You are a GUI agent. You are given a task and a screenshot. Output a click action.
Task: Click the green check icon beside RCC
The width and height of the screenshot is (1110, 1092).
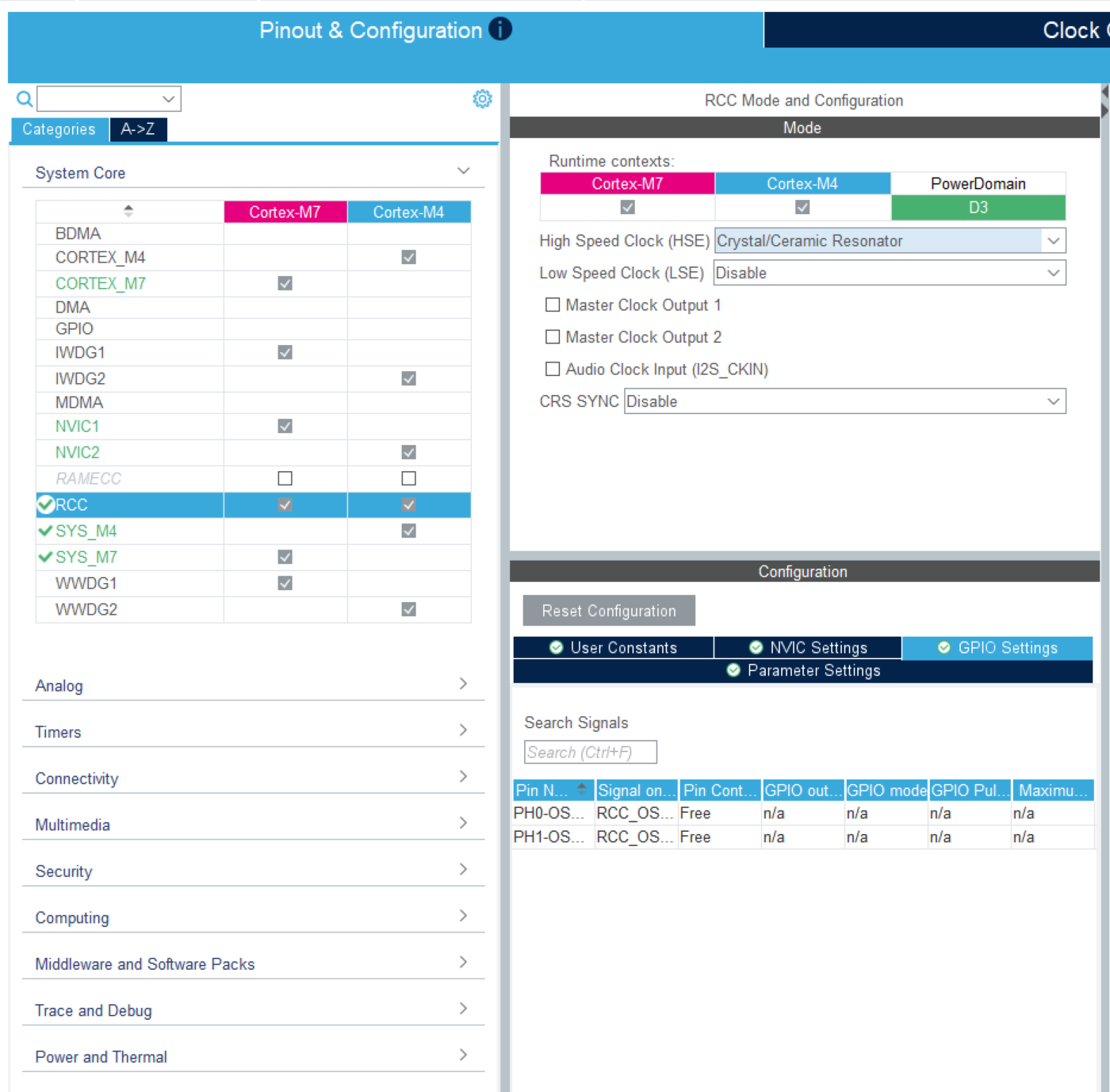pos(46,504)
